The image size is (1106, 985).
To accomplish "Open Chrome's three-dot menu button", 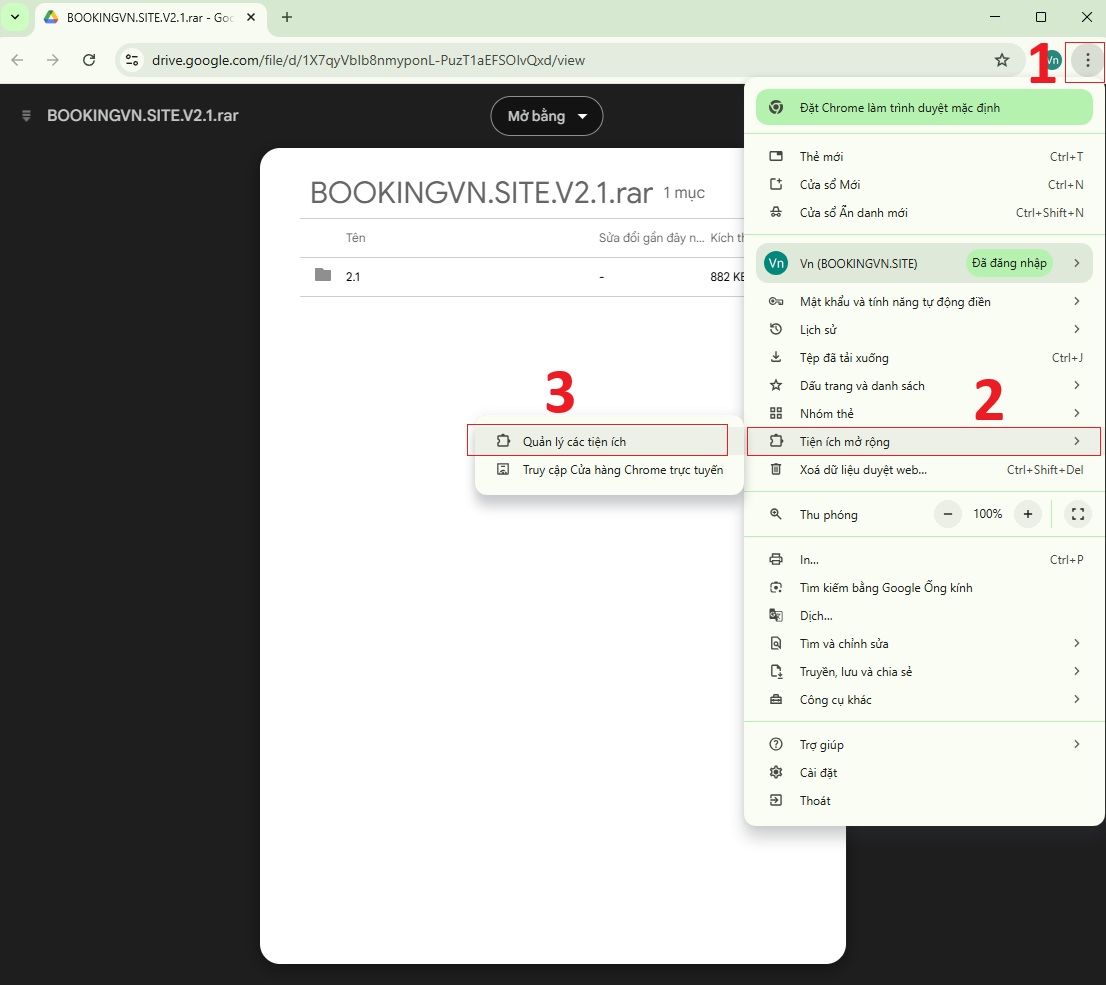I will tap(1087, 61).
